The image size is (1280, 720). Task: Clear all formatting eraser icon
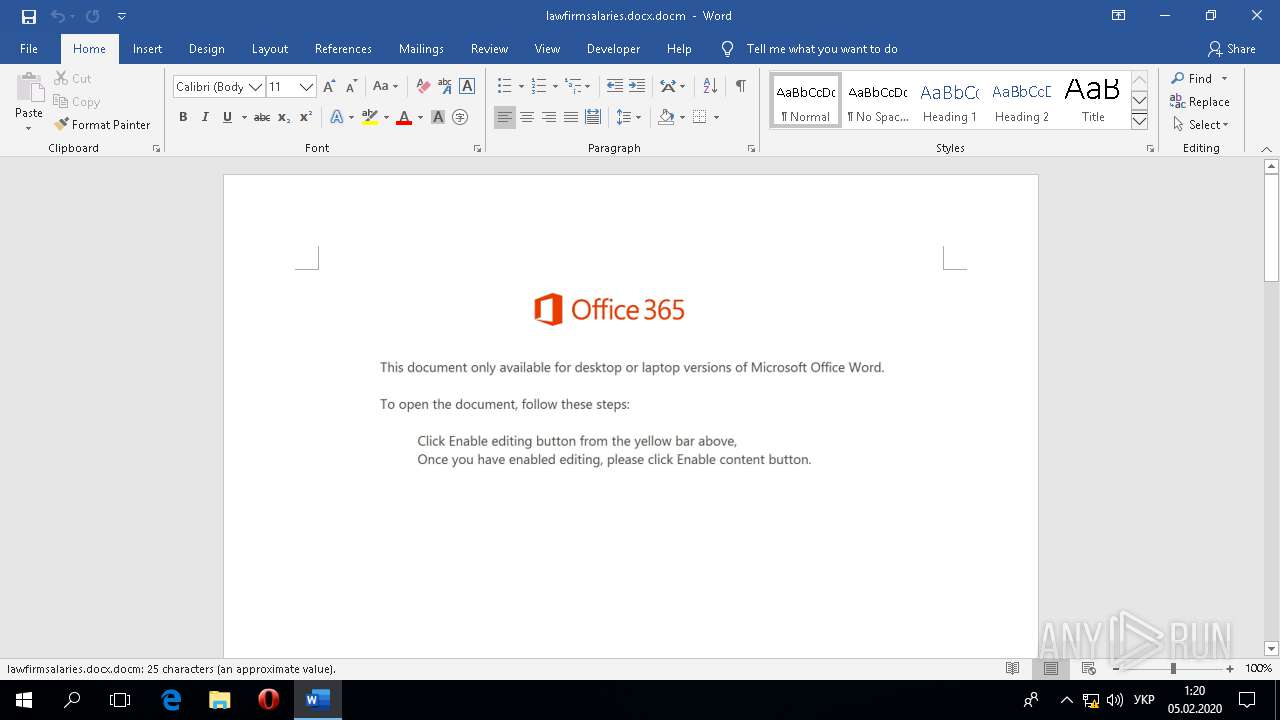[423, 87]
